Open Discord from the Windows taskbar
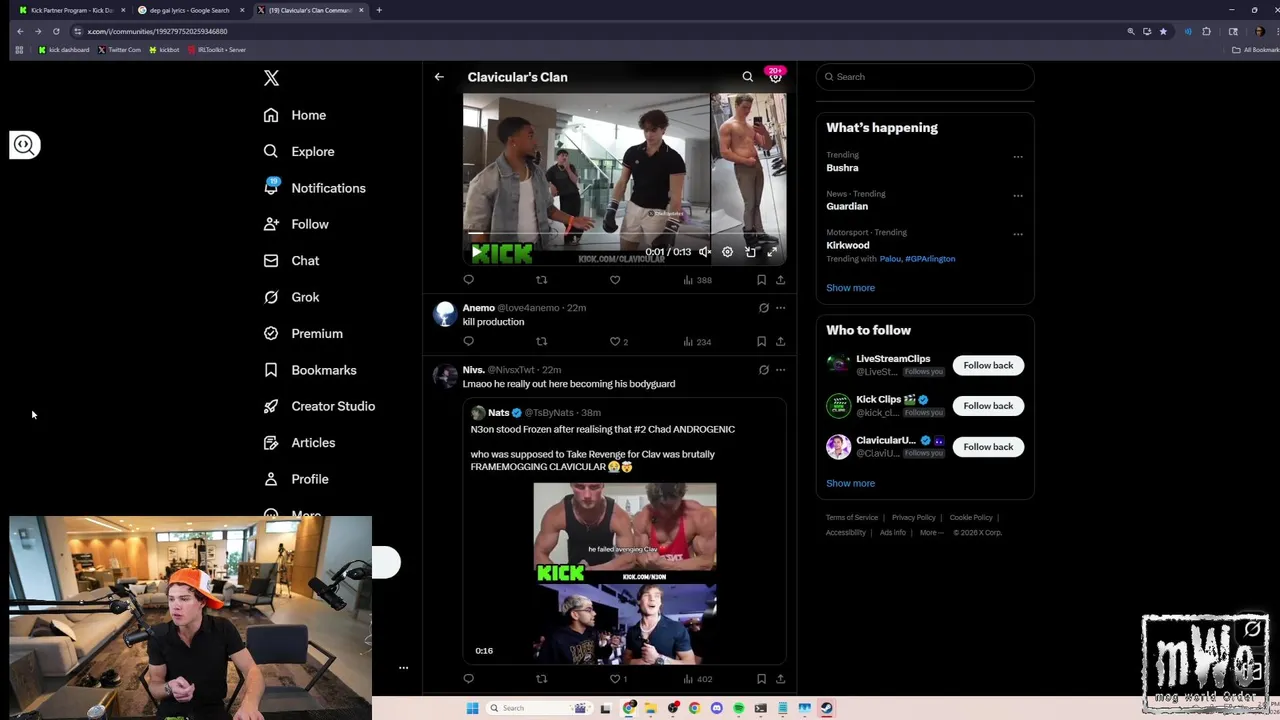The width and height of the screenshot is (1280, 720). tap(716, 708)
